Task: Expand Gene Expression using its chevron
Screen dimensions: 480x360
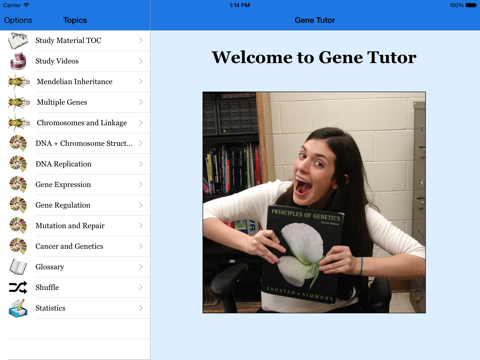Action: pyautogui.click(x=141, y=185)
